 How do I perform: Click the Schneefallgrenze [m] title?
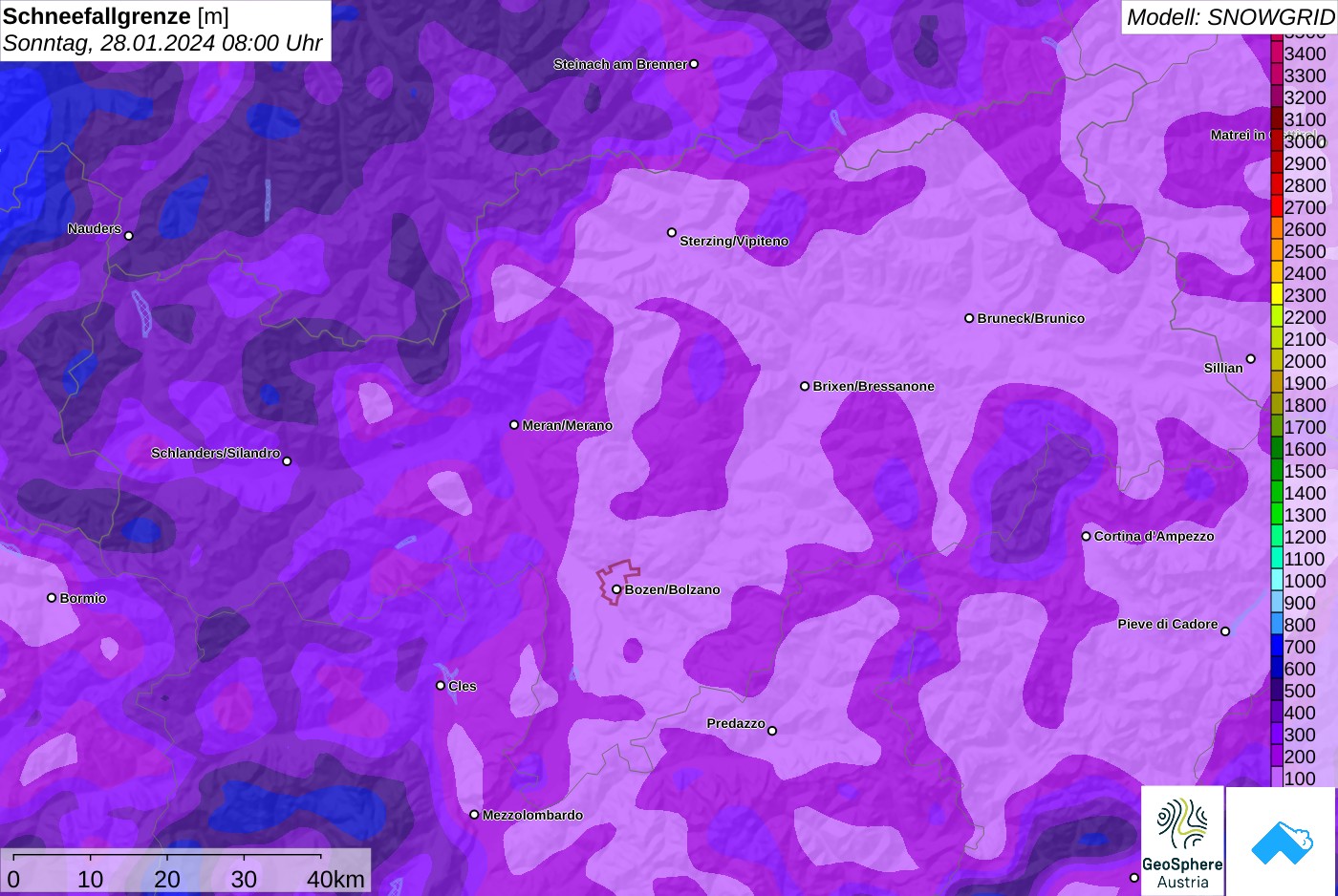point(116,16)
